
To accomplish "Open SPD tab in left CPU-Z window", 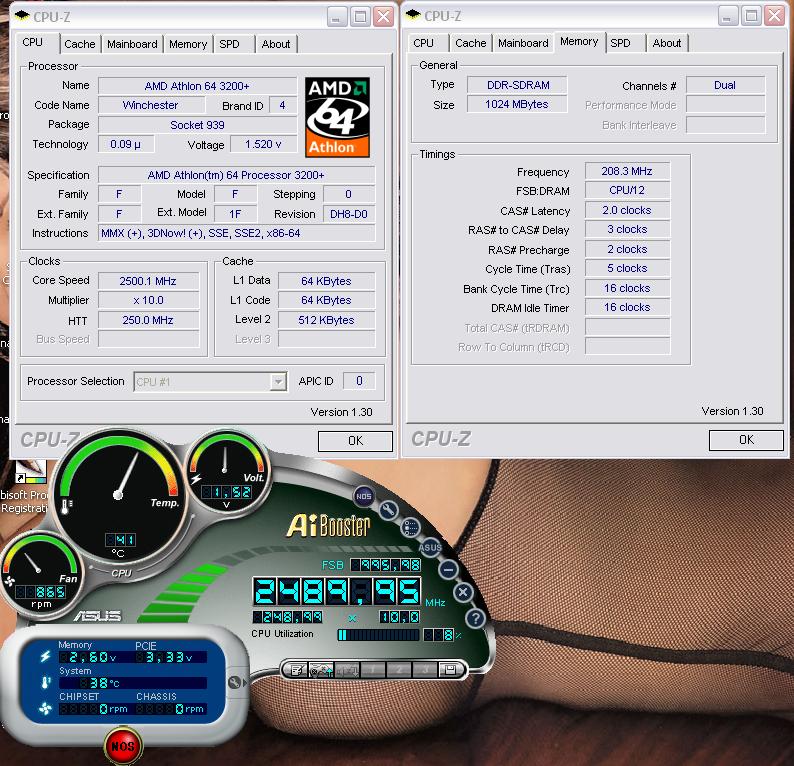I will 229,44.
